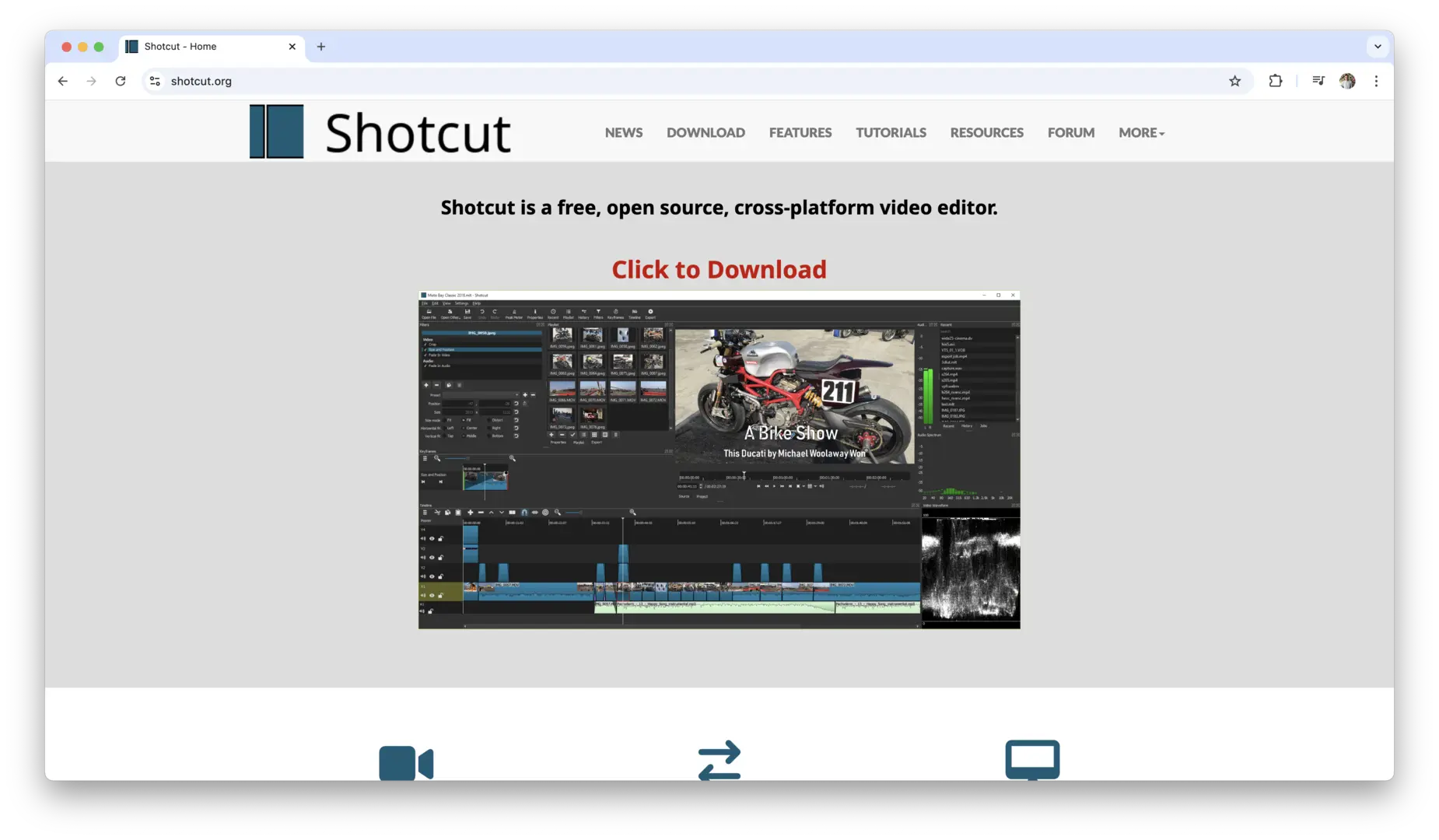This screenshot has width=1439, height=840.
Task: Open the Shotcut editor screenshot image
Action: [719, 460]
